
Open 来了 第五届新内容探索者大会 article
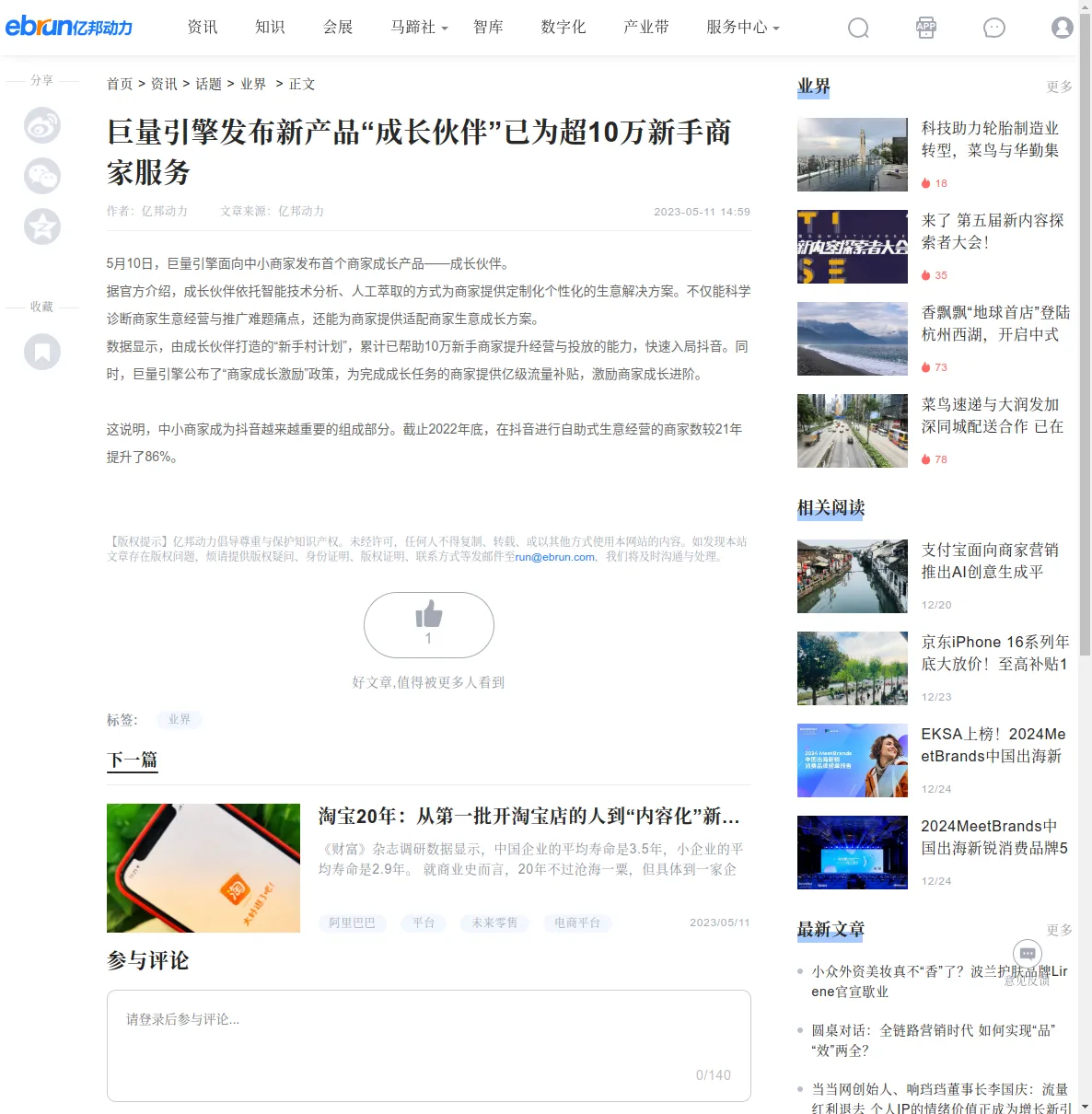(993, 231)
